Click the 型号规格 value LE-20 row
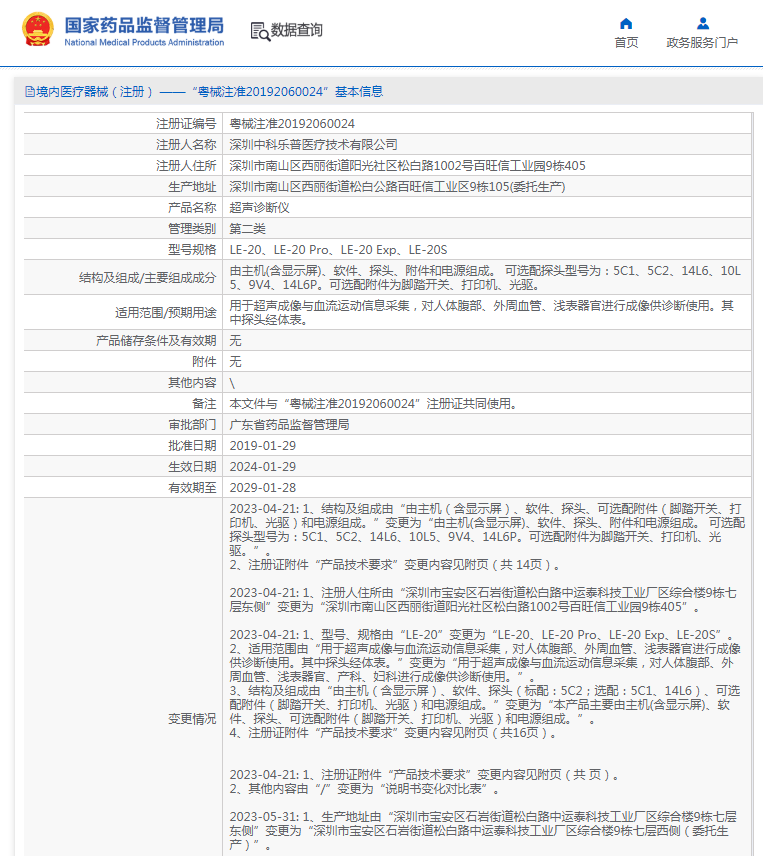Screen dimensions: 763x856 coord(338,249)
